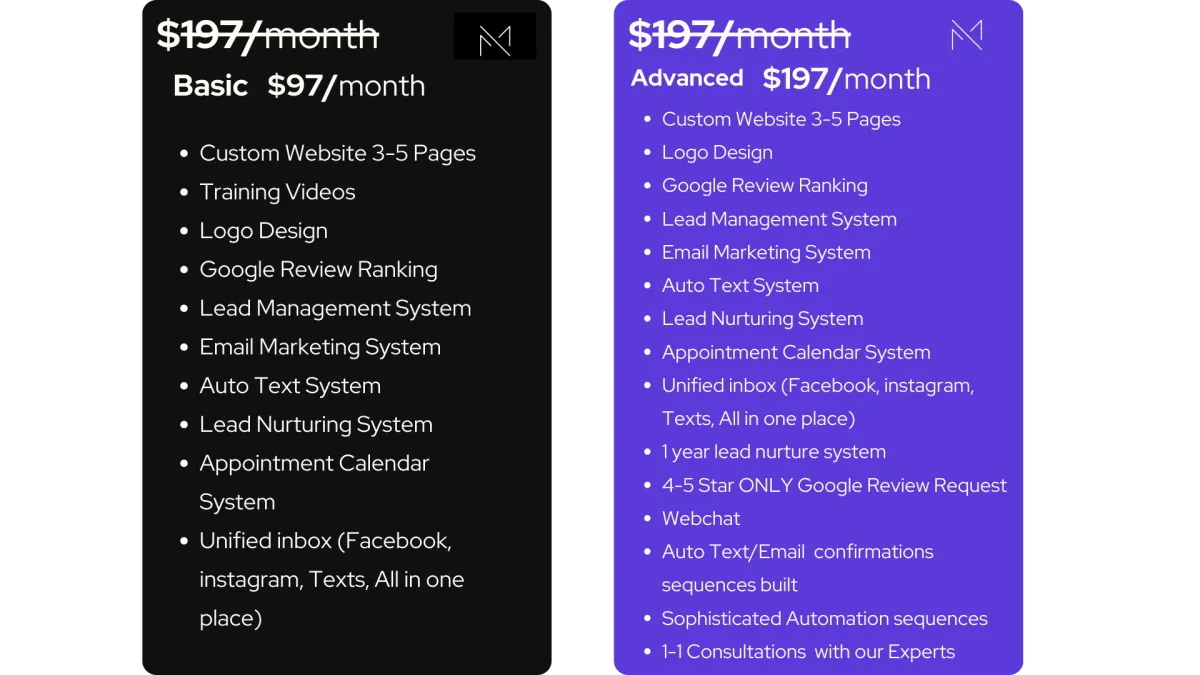
Task: Click the Advanced $197/month price text
Action: (x=846, y=79)
